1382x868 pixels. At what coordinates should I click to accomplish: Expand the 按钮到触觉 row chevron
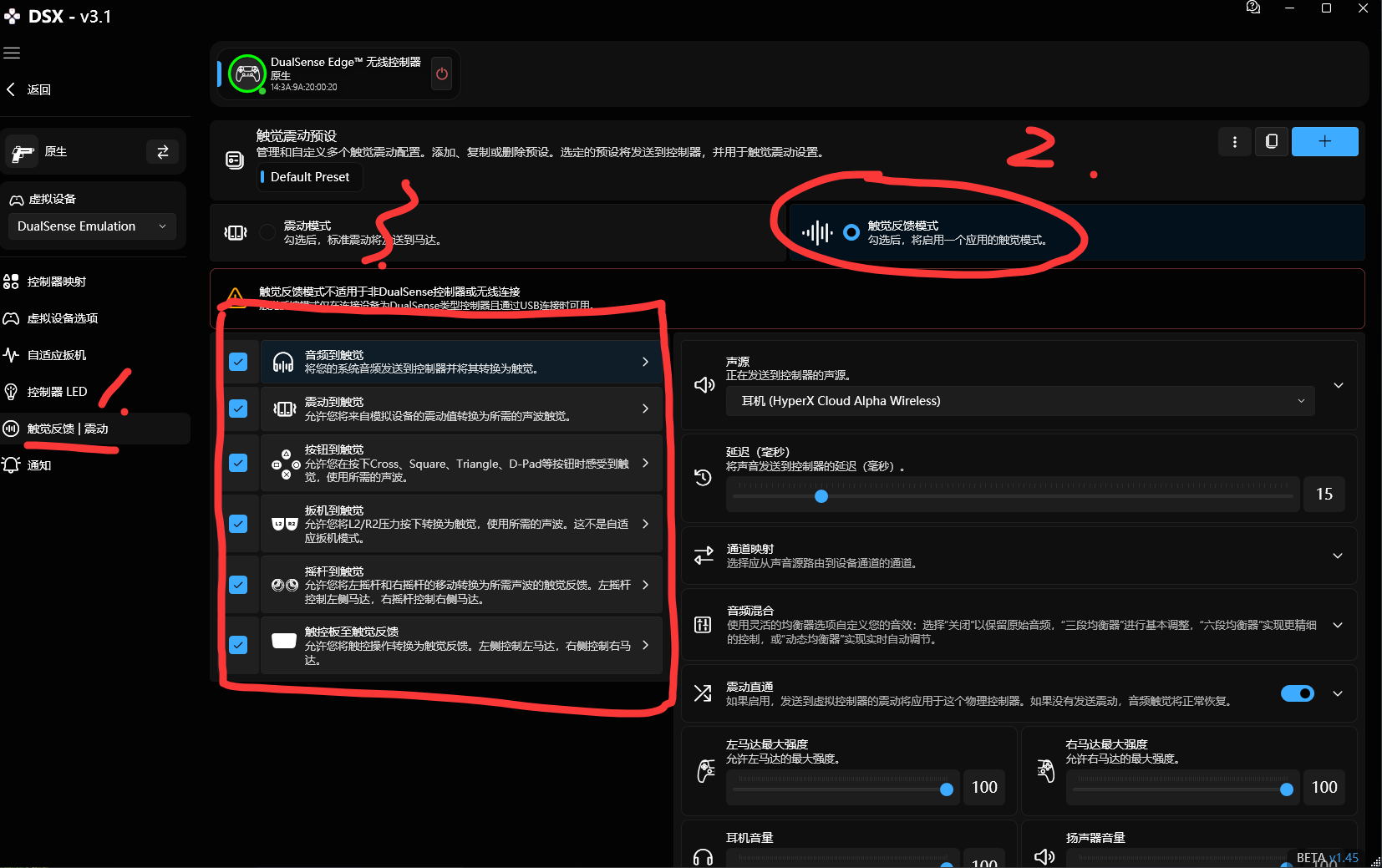tap(645, 463)
